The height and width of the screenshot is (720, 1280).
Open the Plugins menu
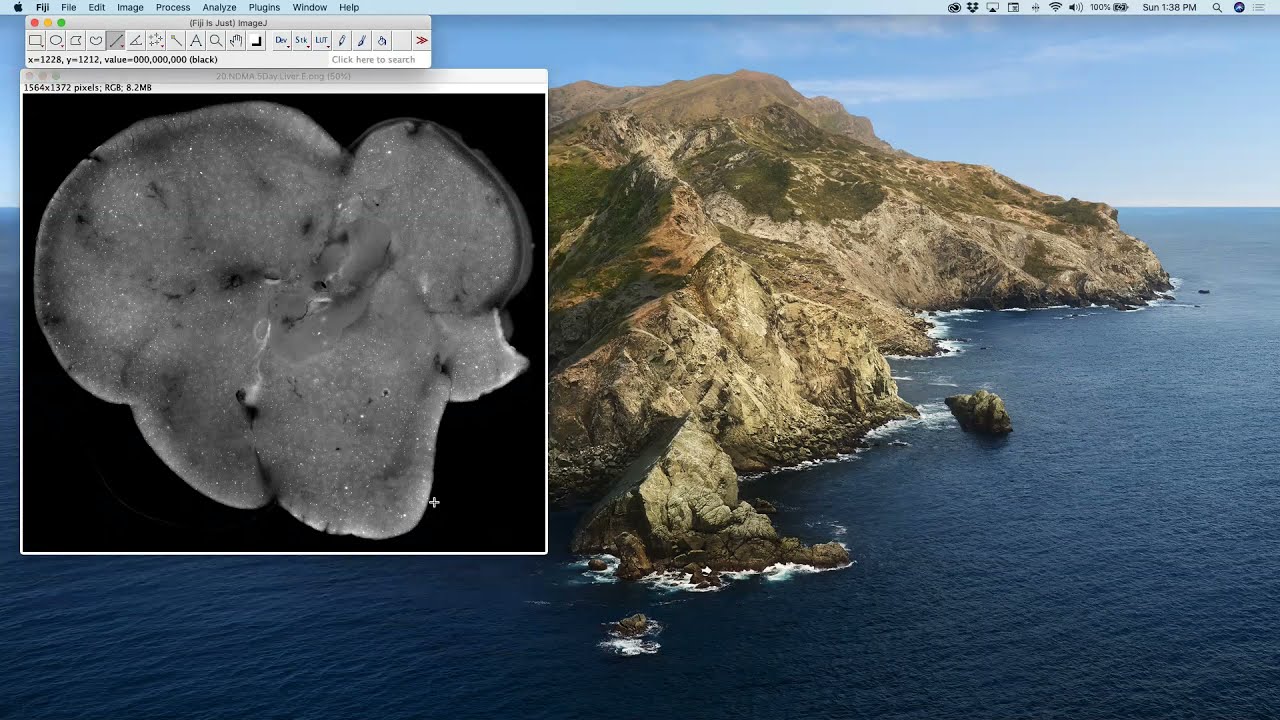(264, 7)
